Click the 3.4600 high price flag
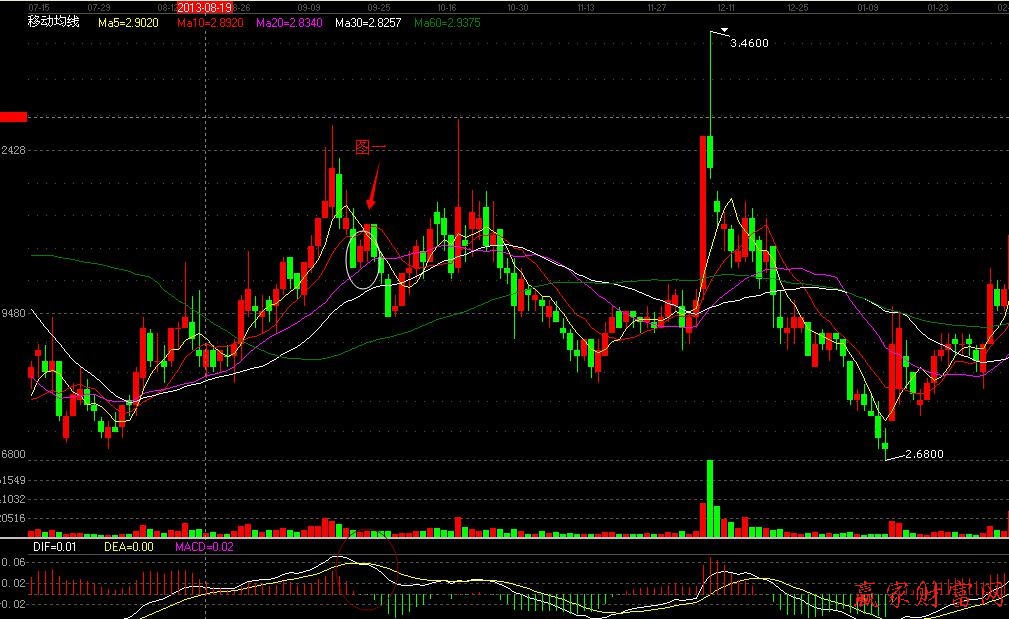Image resolution: width=1009 pixels, height=619 pixels. click(749, 44)
